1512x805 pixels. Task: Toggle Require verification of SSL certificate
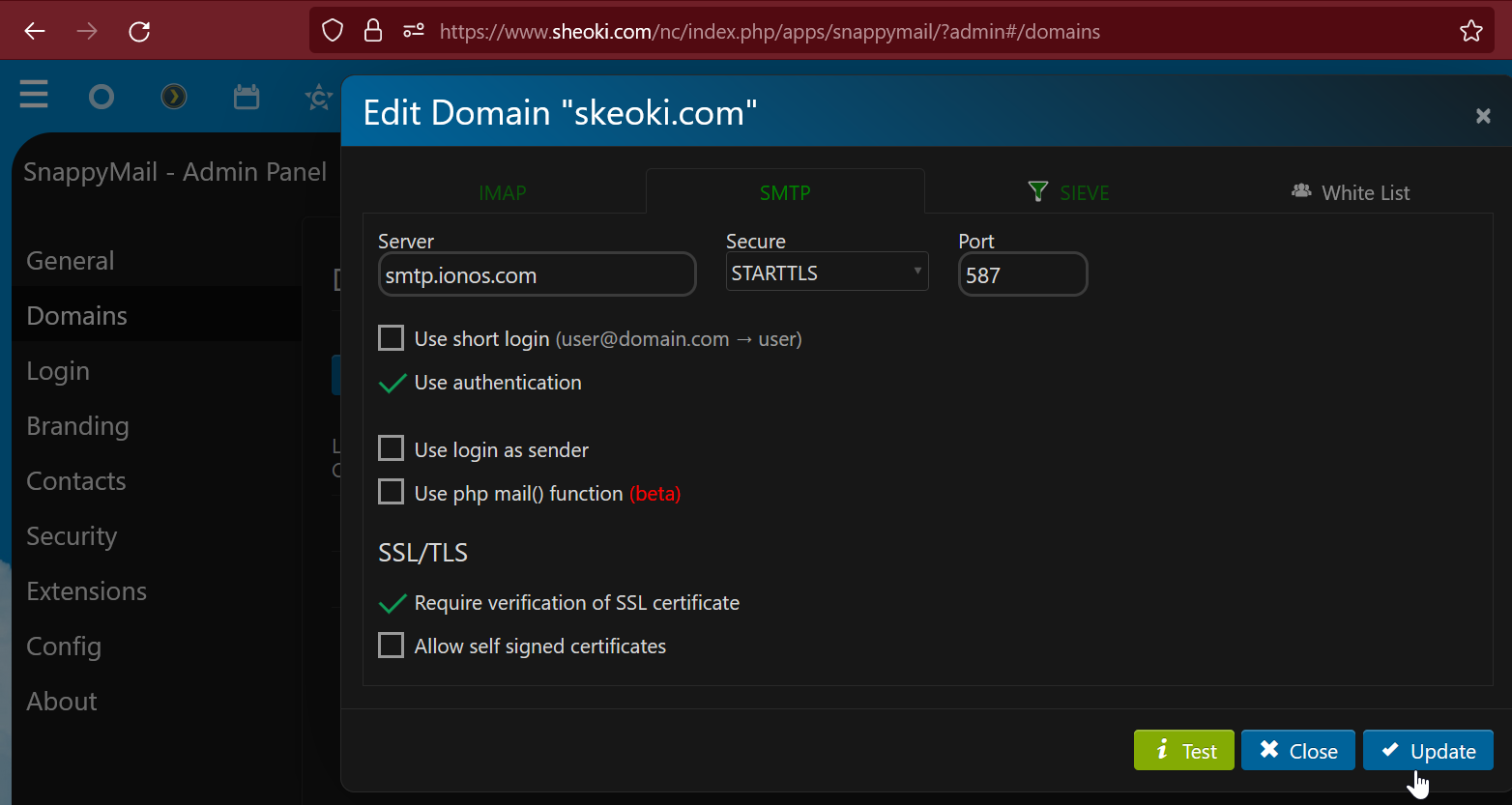[392, 603]
